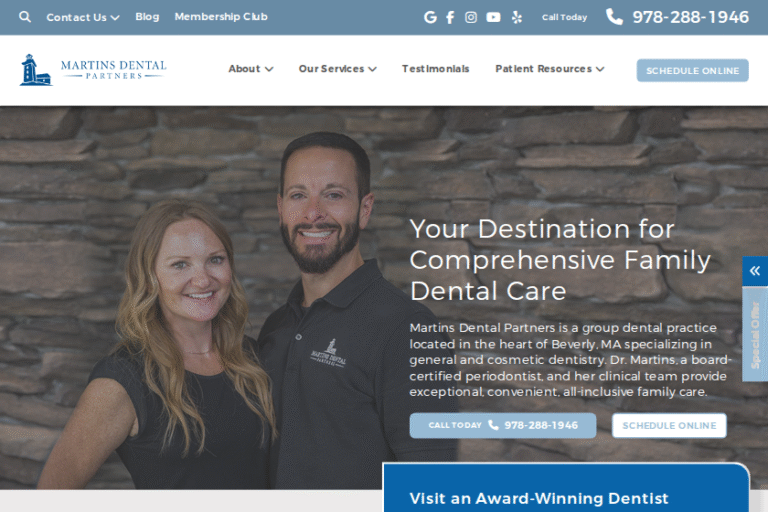Click the white Schedule Online hero button
Screen dimensions: 768x512
(x=669, y=426)
